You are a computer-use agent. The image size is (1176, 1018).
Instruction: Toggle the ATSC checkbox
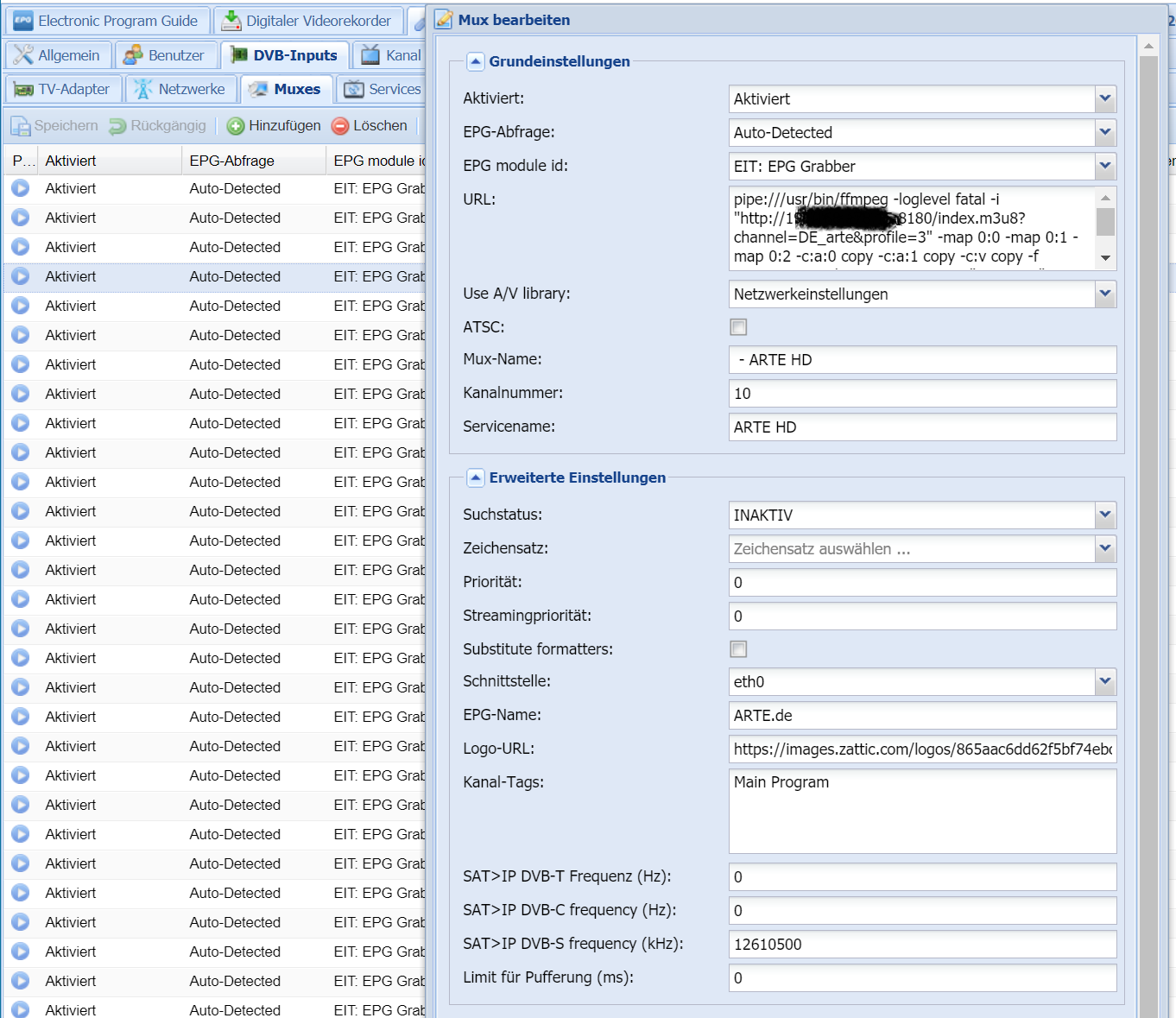coord(738,327)
